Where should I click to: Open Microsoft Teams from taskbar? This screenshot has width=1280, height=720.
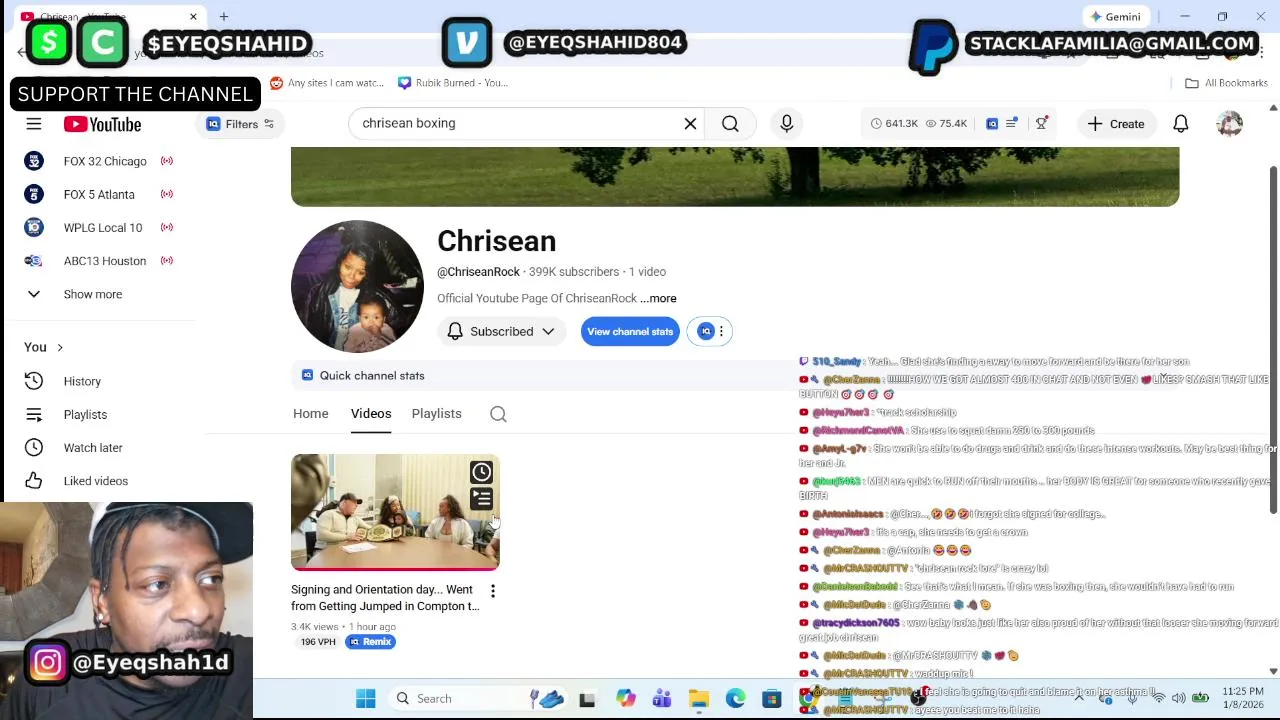click(662, 698)
